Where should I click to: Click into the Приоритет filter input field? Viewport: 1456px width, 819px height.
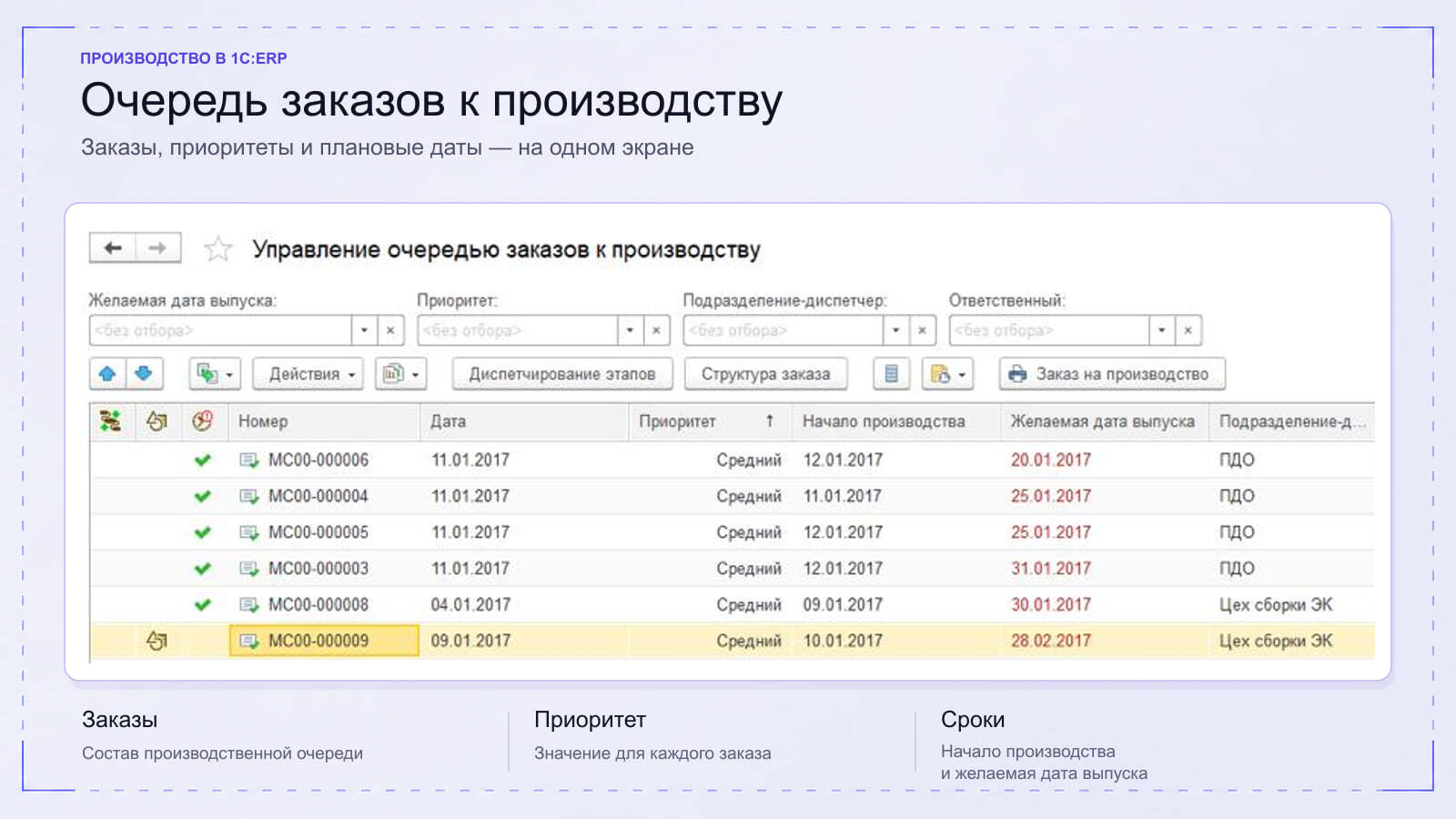(517, 330)
